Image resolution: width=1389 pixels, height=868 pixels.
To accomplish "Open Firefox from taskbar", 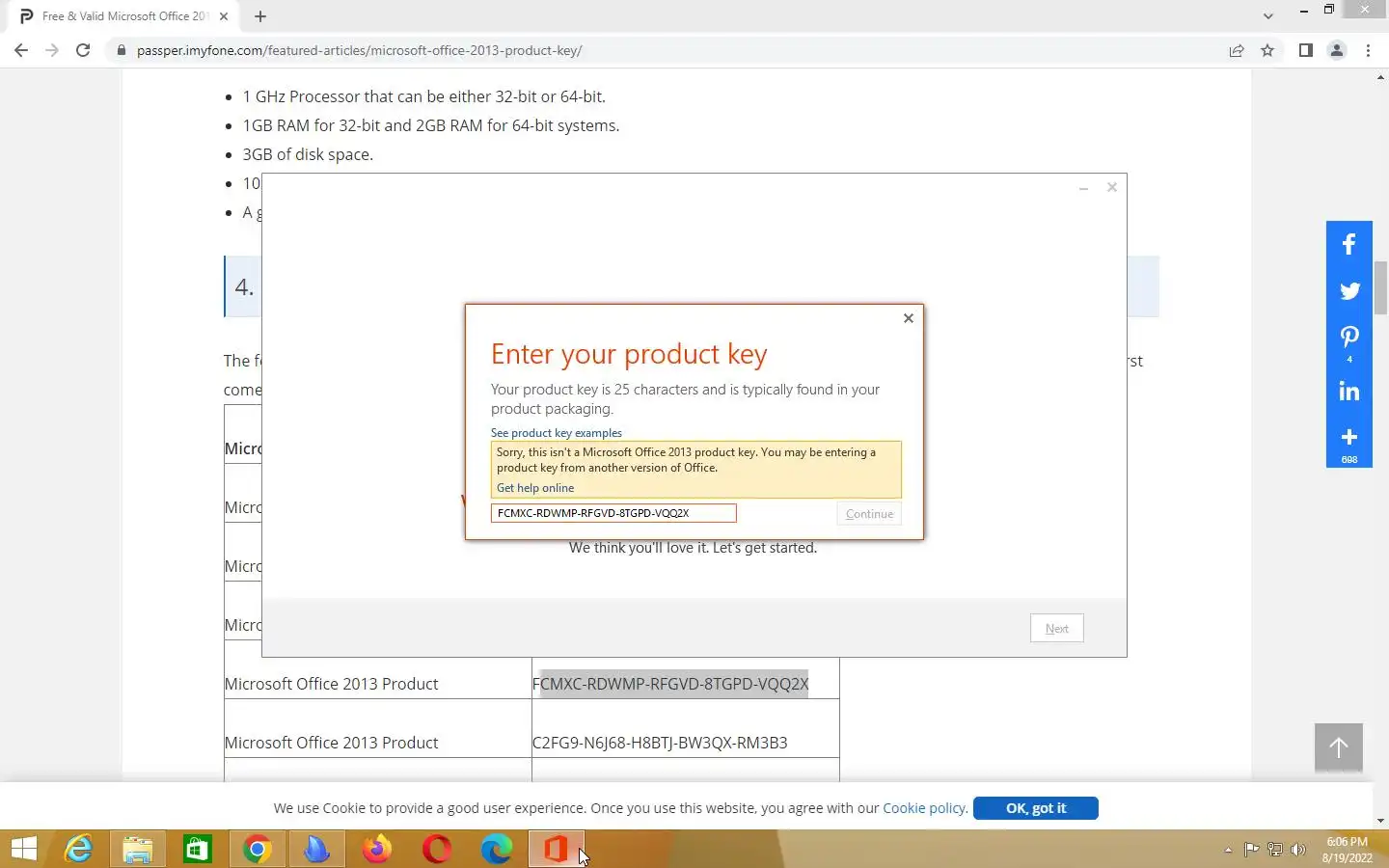I will (x=377, y=849).
